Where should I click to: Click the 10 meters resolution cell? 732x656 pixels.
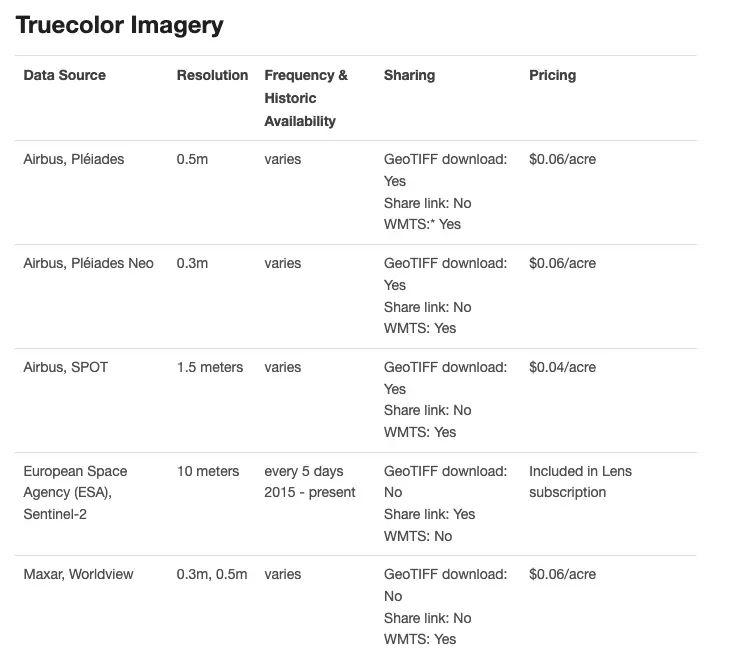point(208,471)
